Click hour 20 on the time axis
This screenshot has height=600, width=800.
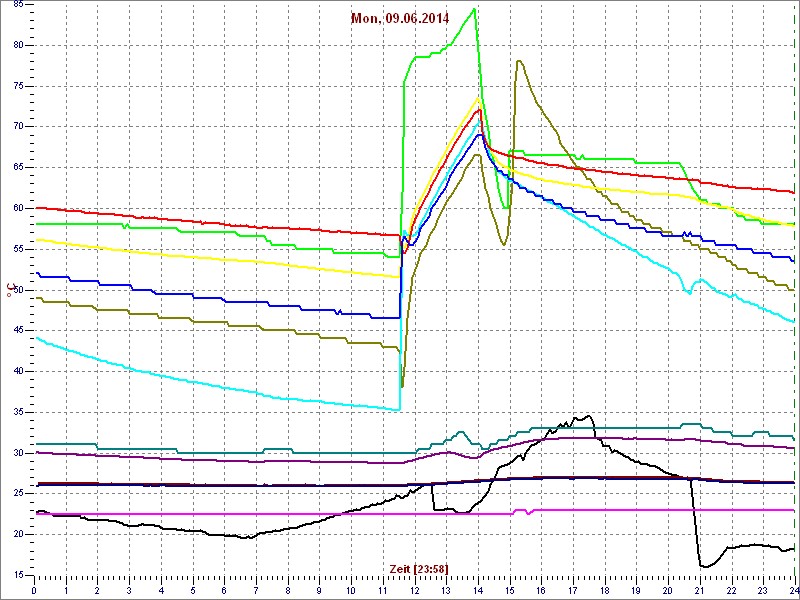[x=668, y=590]
